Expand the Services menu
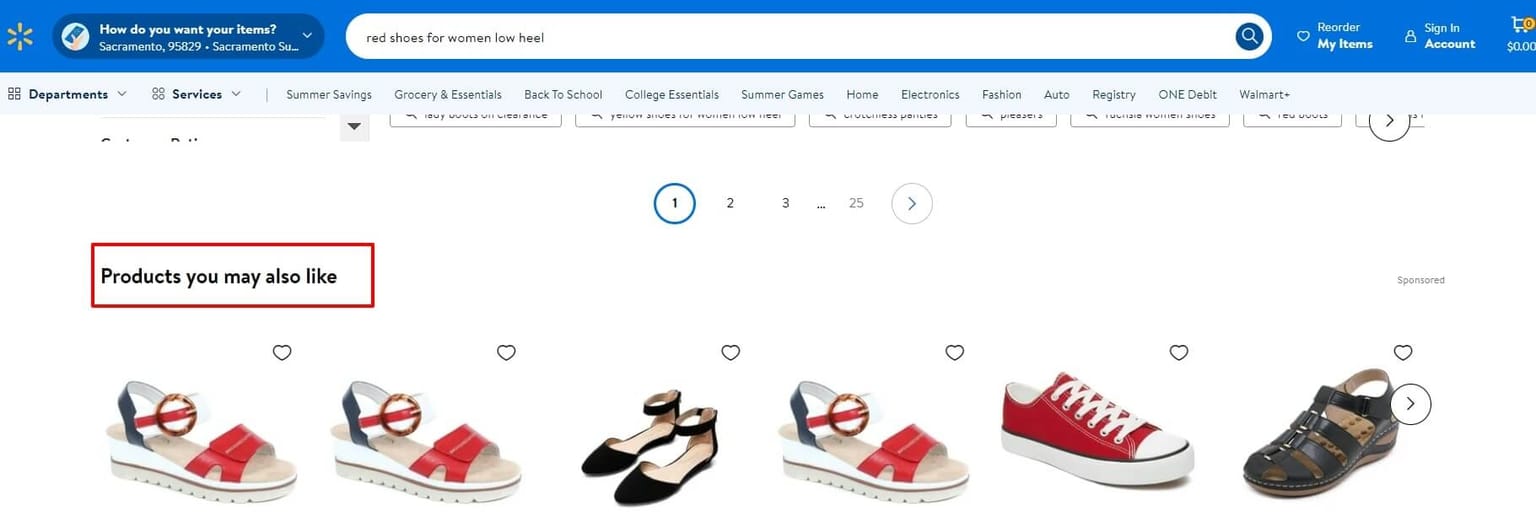This screenshot has width=1536, height=527. pos(197,94)
